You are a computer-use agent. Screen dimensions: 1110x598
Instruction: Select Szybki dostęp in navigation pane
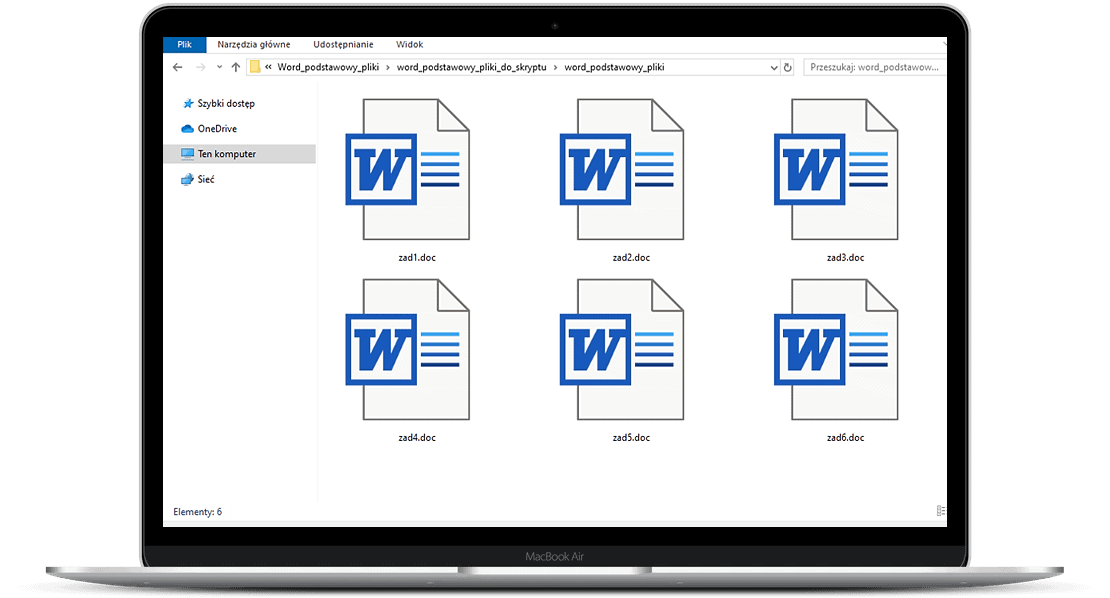pos(225,103)
